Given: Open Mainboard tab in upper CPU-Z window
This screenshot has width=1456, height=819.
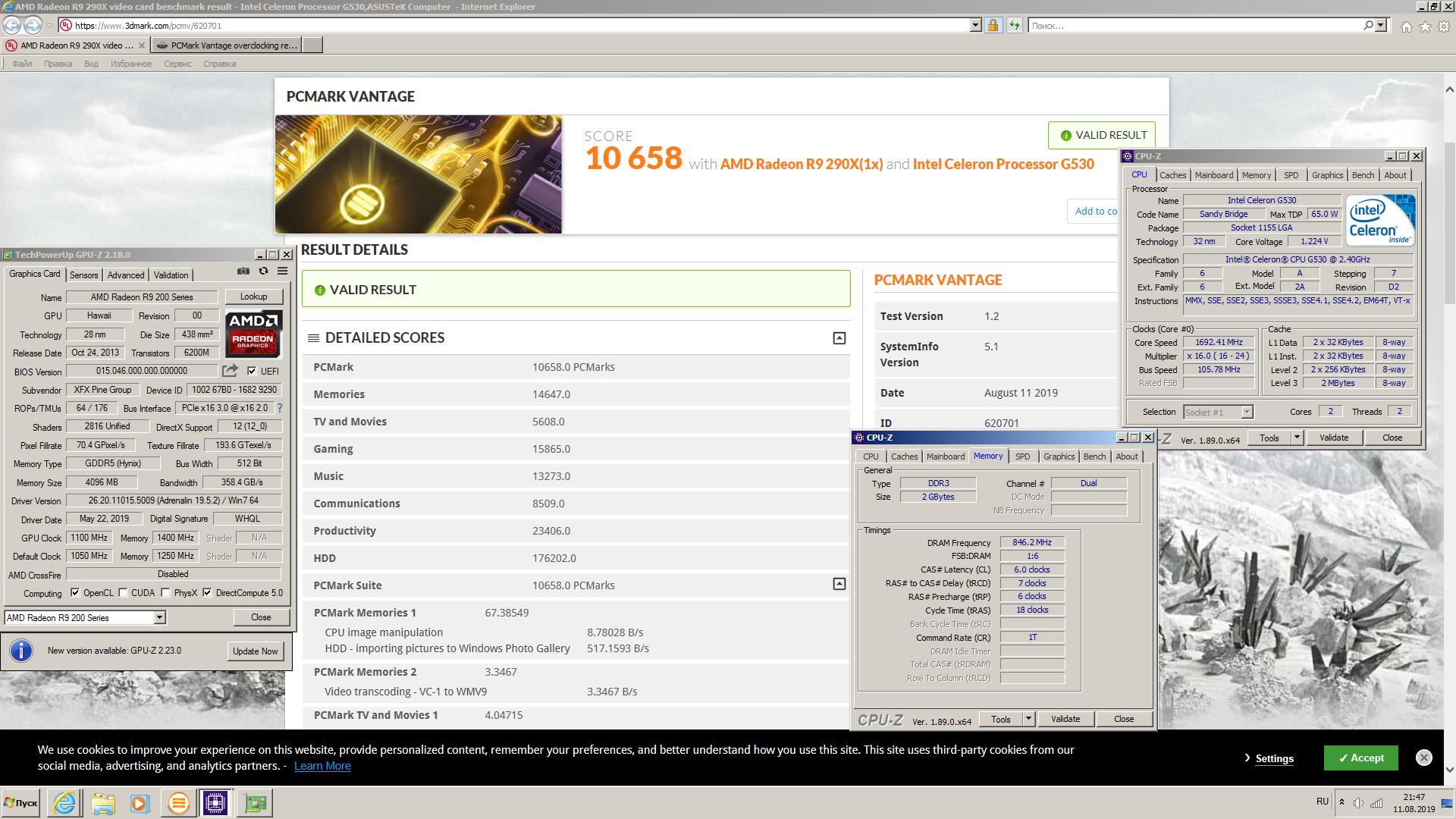Looking at the screenshot, I should 1213,175.
